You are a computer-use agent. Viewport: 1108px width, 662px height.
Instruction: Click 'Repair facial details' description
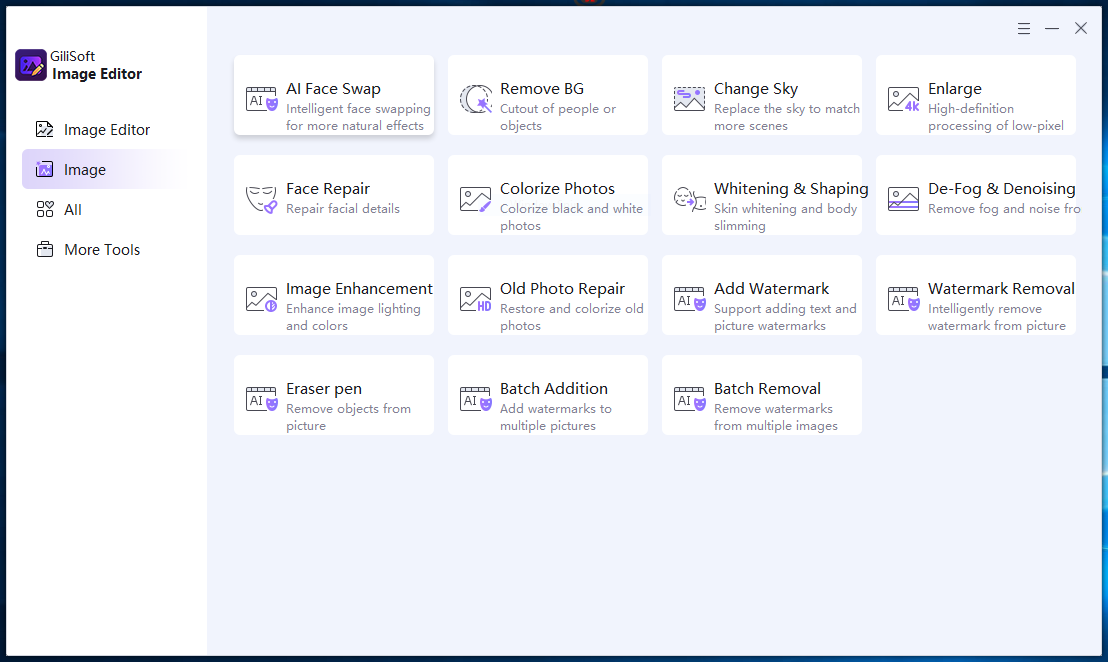coord(343,209)
